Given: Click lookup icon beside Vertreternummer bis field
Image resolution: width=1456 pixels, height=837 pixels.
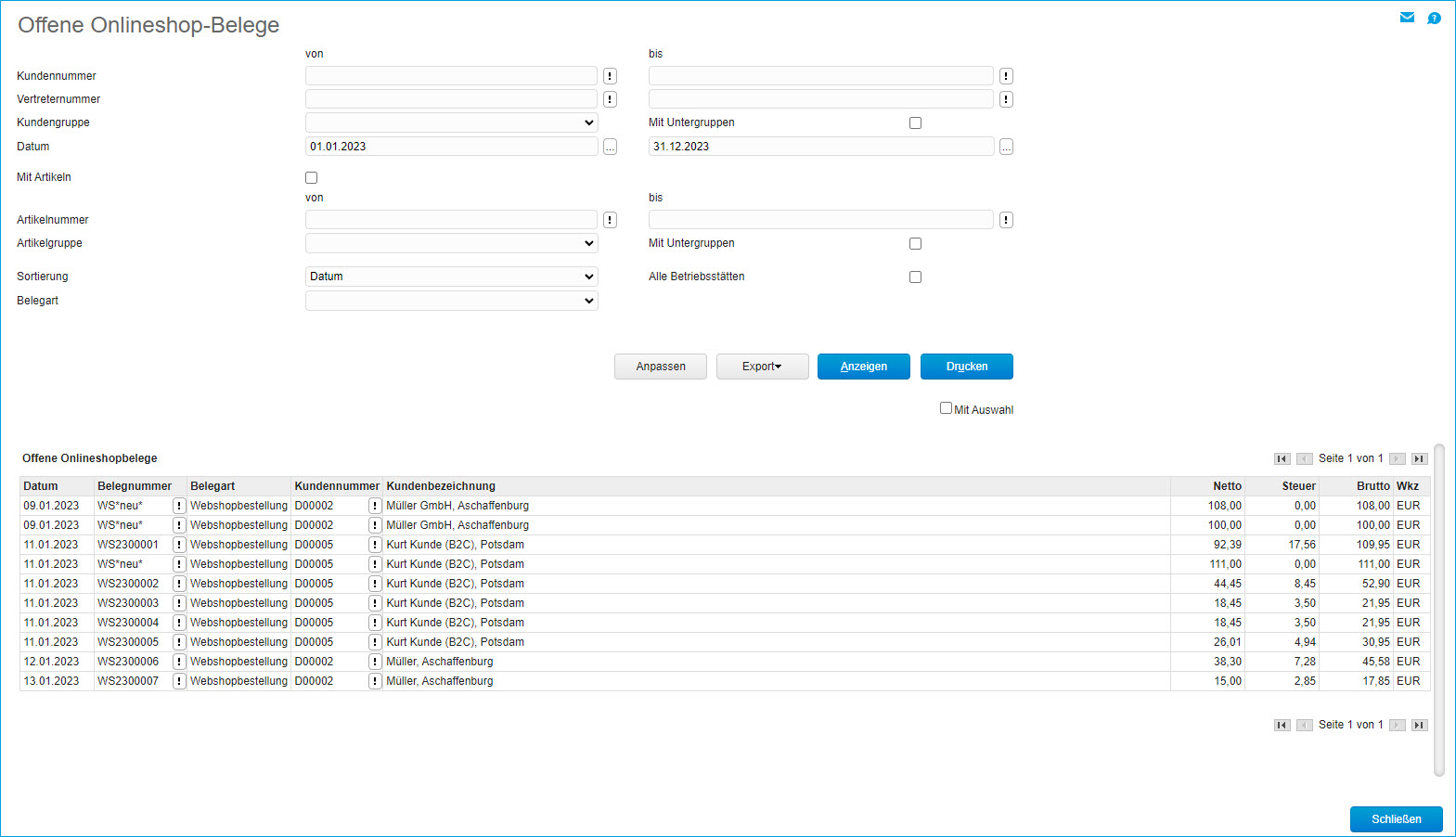Looking at the screenshot, I should tap(1006, 99).
